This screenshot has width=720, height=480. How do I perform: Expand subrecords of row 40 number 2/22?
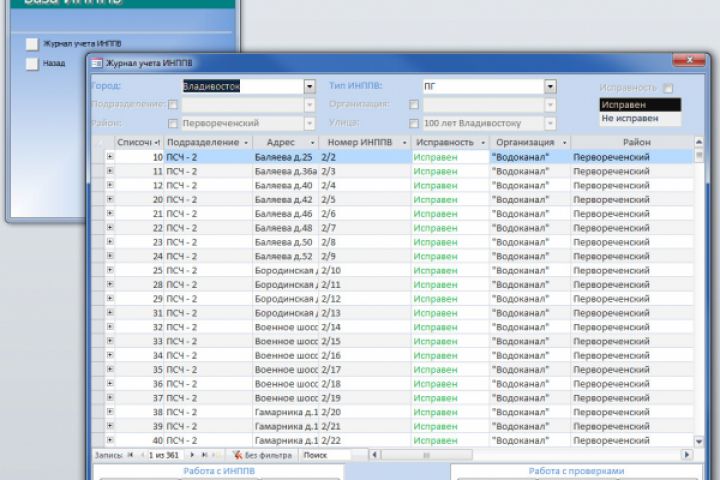click(110, 440)
